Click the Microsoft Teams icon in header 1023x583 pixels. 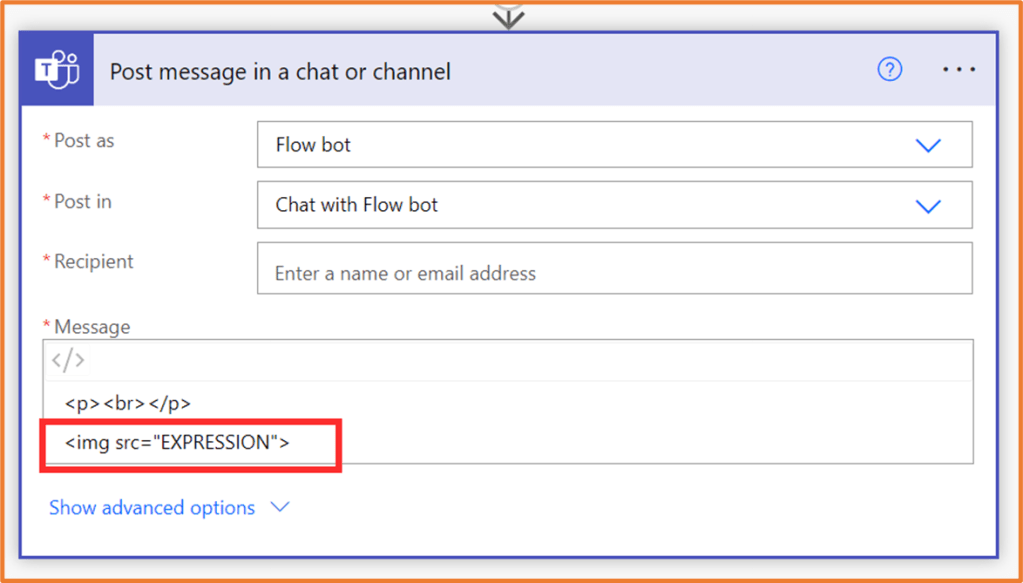coord(57,70)
